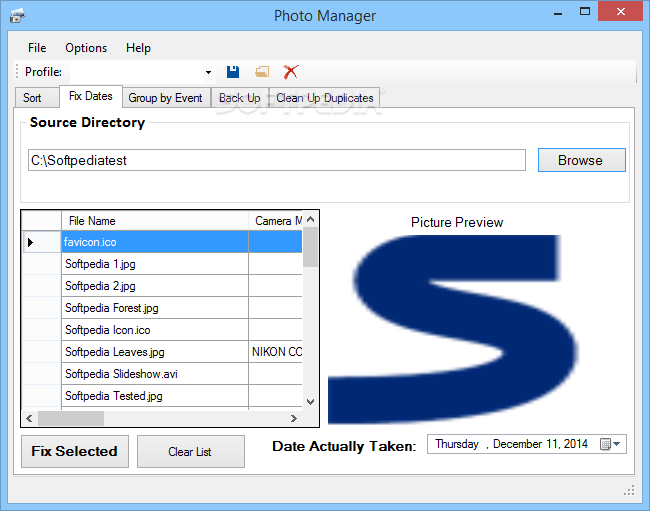The height and width of the screenshot is (511, 650).
Task: Open the Options menu
Action: pos(86,48)
